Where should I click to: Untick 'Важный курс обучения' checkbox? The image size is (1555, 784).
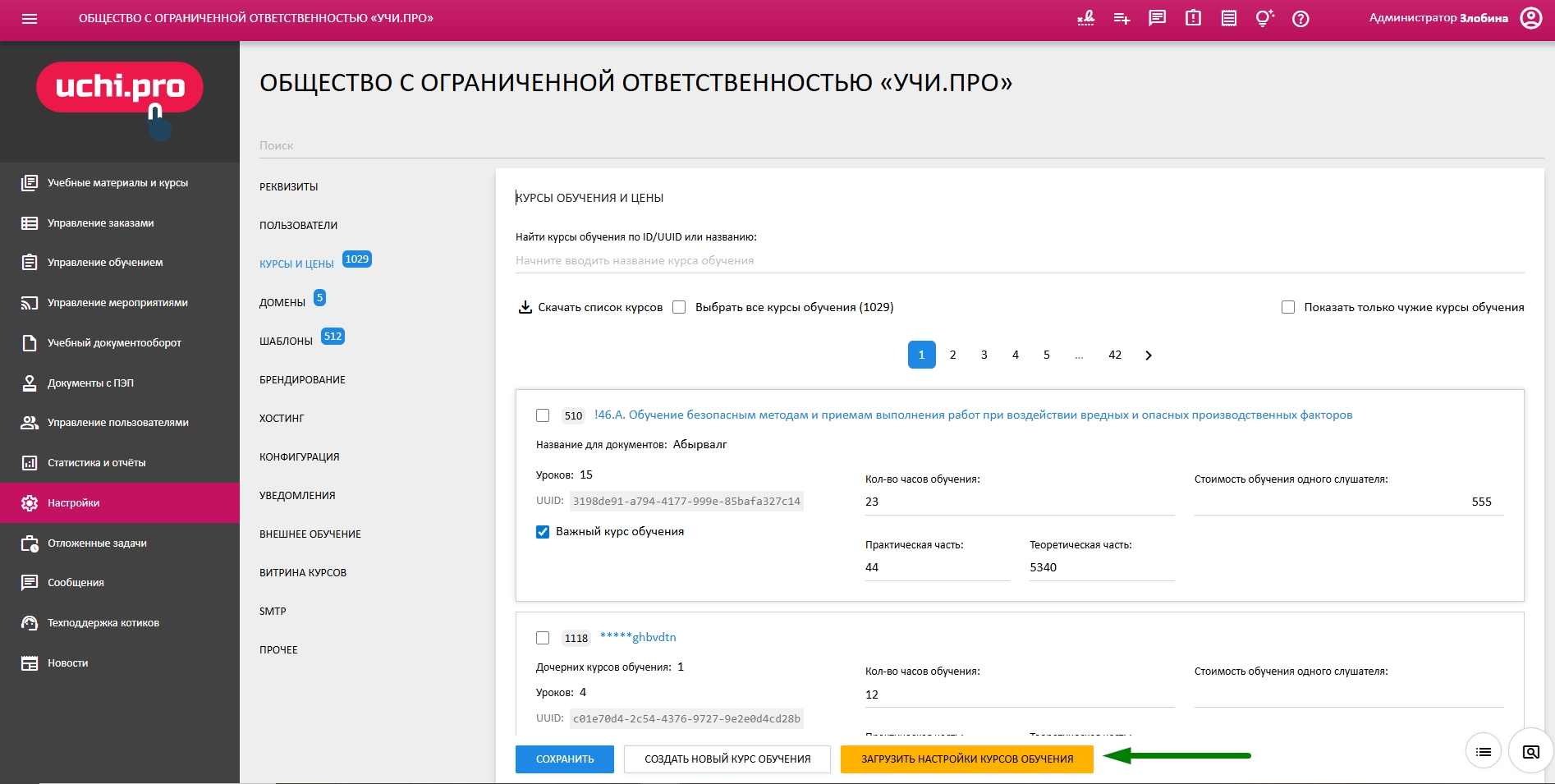coord(543,532)
